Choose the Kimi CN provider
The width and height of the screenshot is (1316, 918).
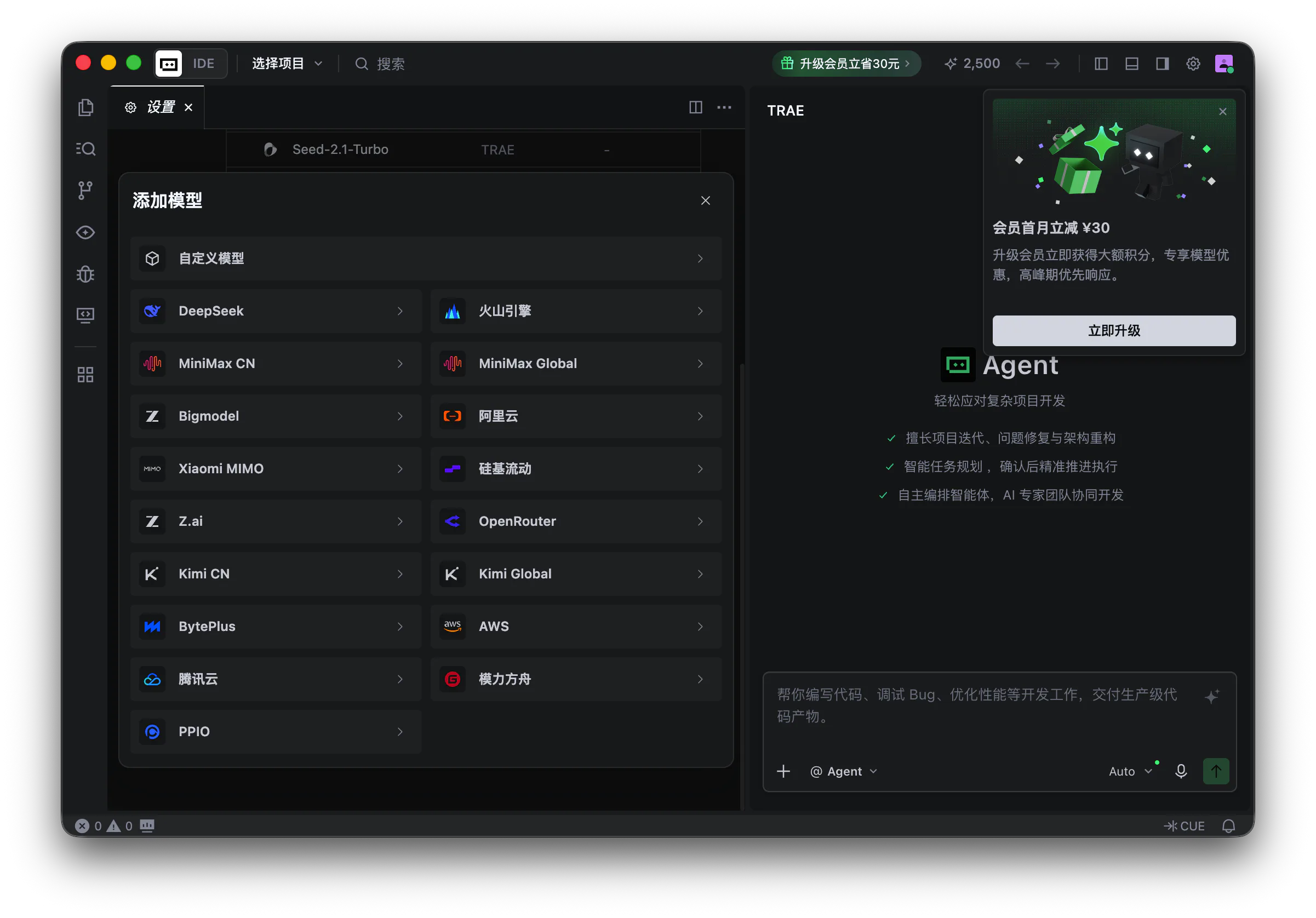[276, 573]
